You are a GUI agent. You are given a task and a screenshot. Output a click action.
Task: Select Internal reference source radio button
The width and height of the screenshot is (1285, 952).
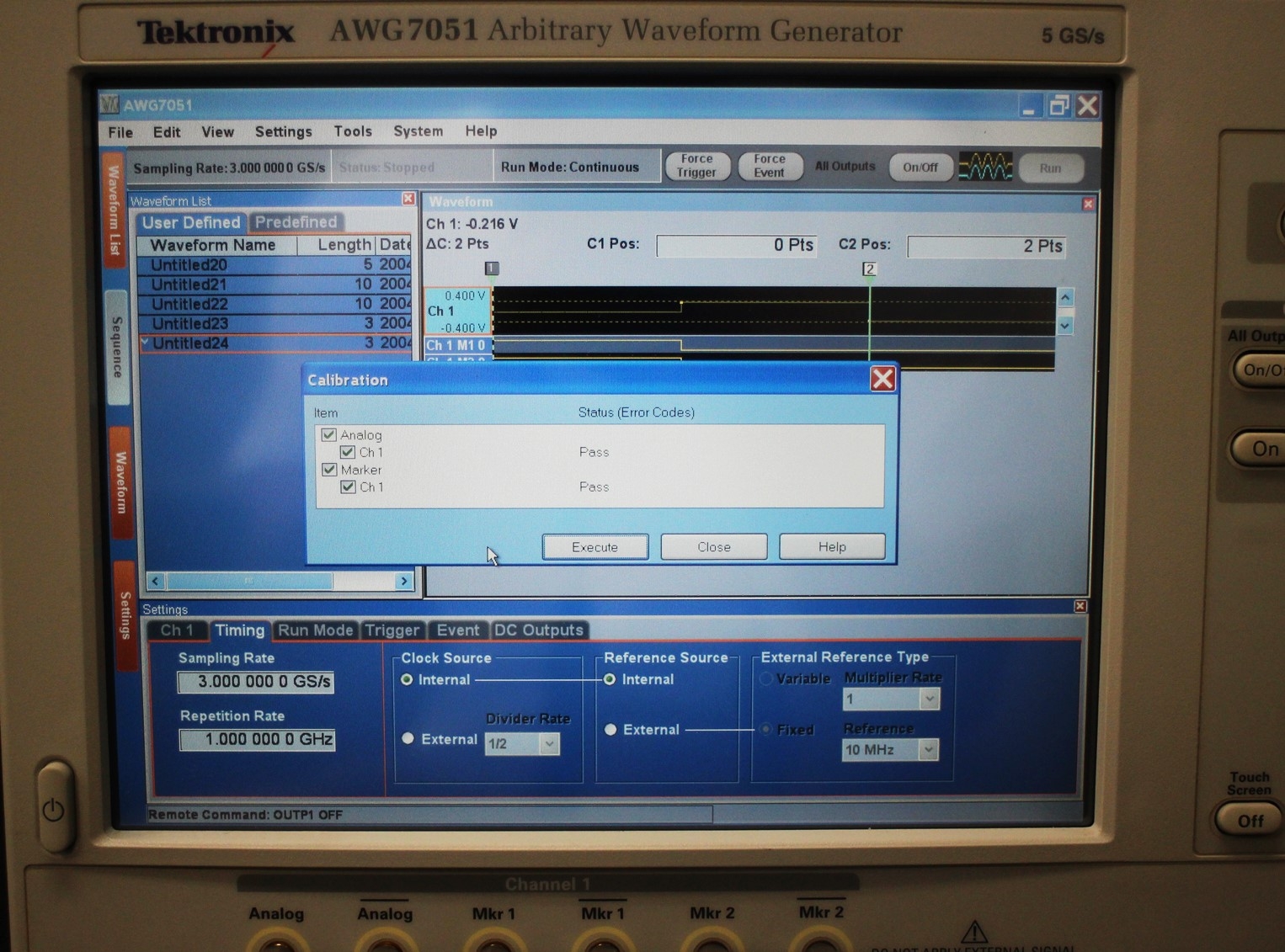(x=610, y=679)
